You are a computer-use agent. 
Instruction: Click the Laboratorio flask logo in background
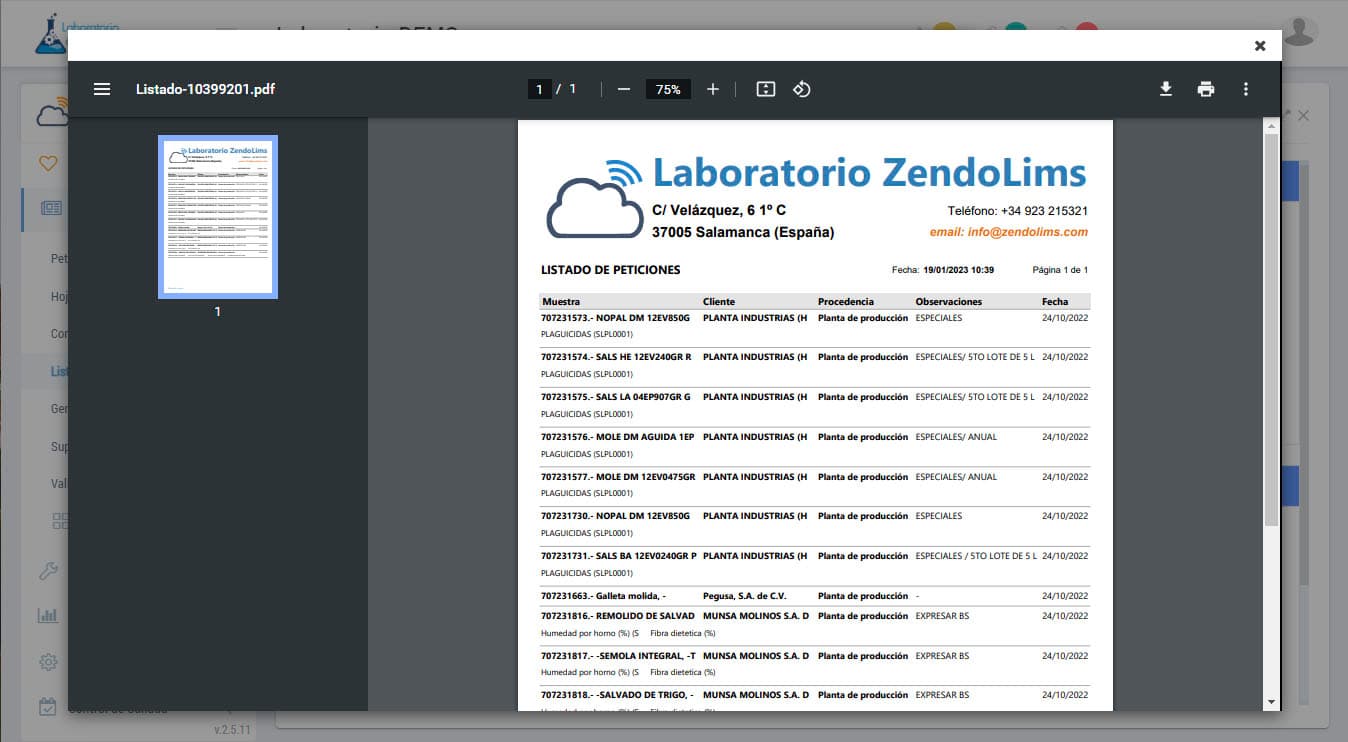pyautogui.click(x=50, y=34)
